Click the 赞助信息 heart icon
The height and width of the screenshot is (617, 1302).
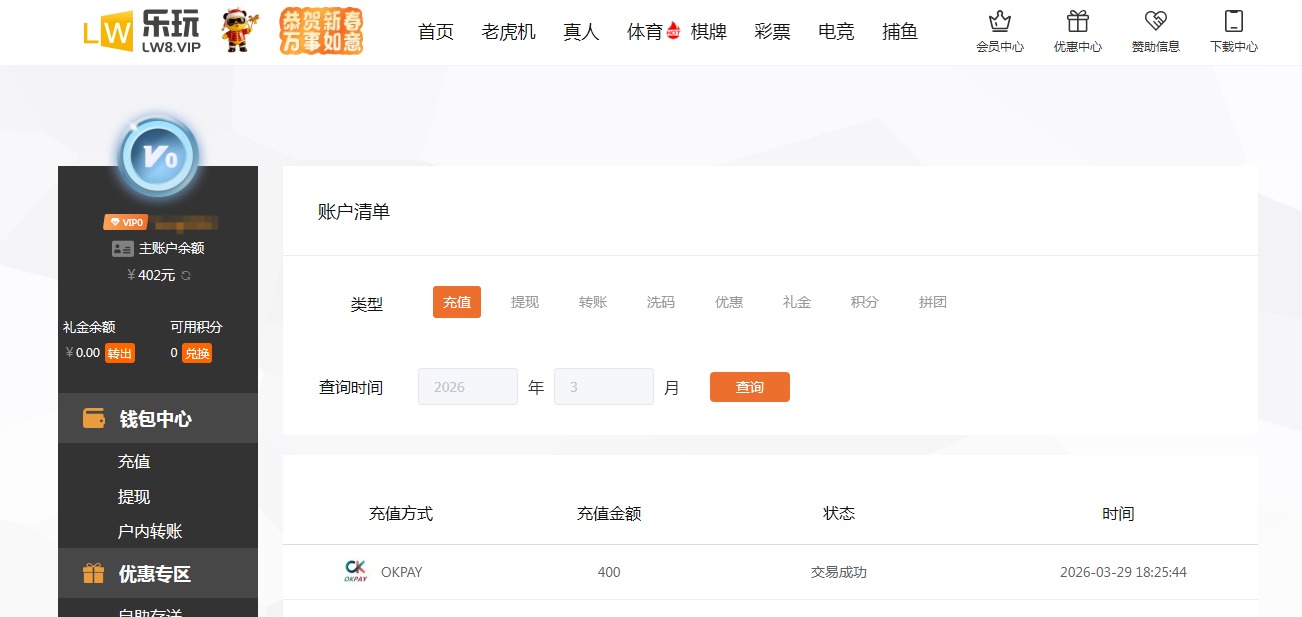1156,20
